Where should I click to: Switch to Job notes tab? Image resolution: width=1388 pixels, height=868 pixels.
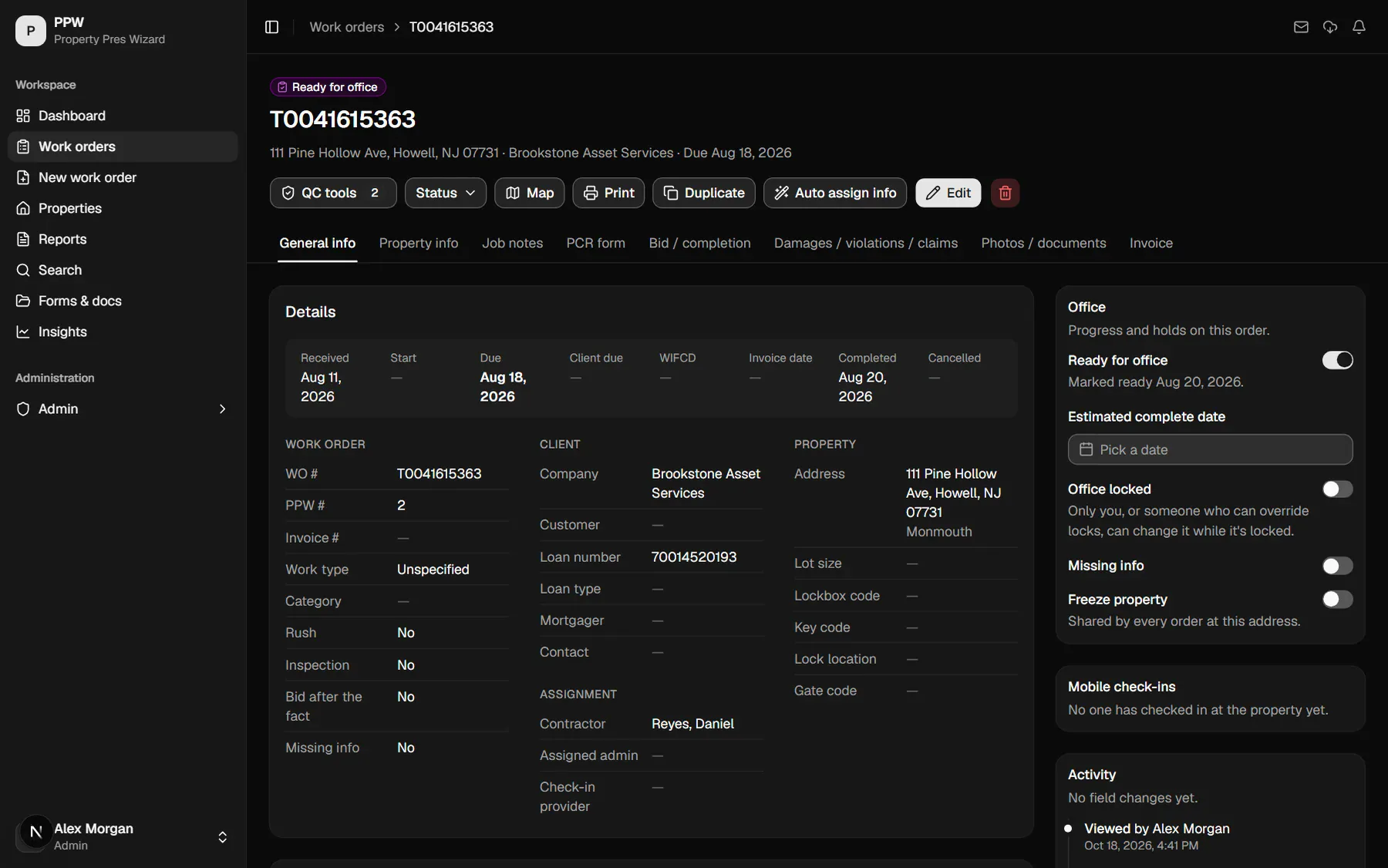512,243
